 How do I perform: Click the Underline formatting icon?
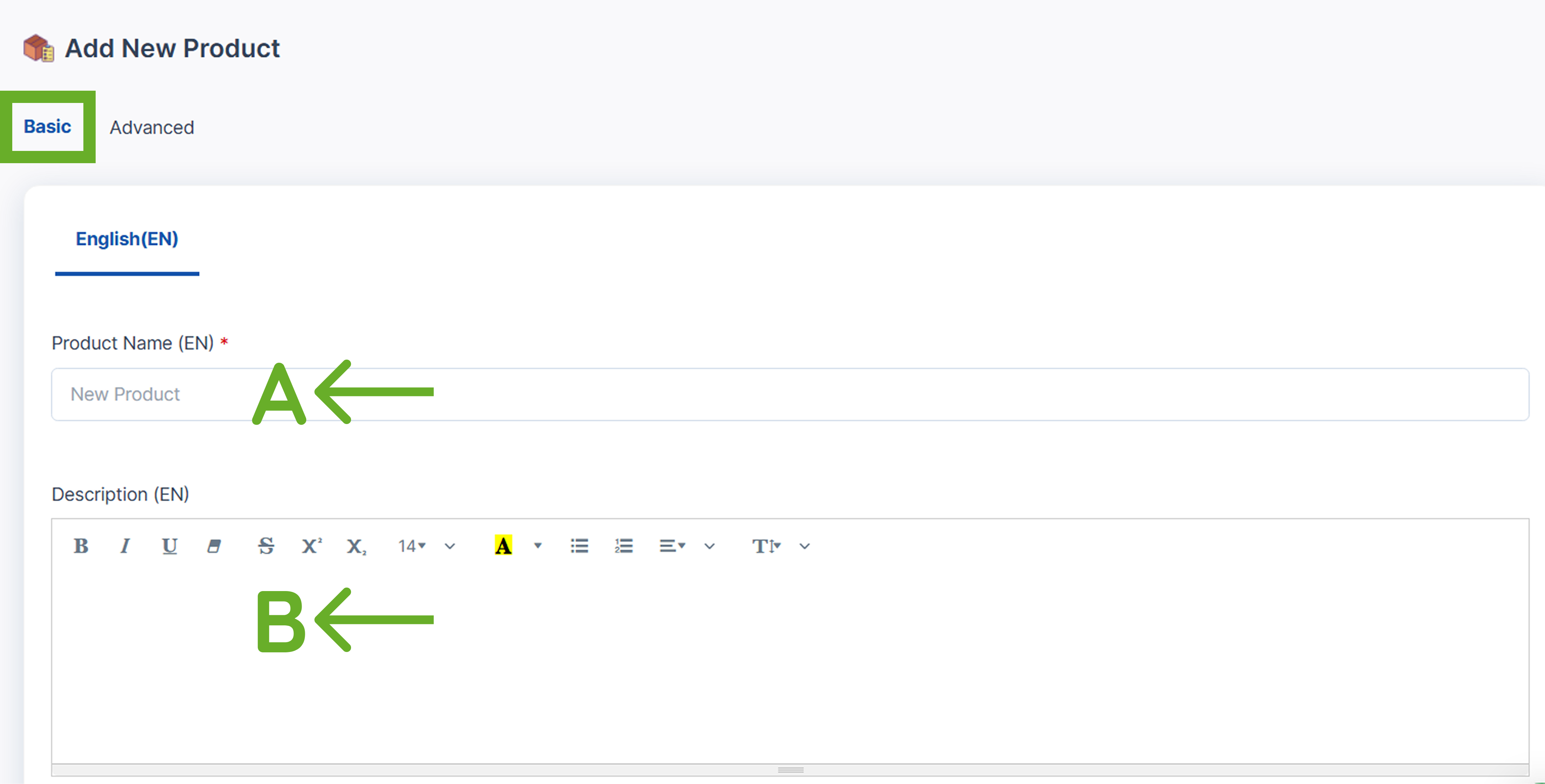(169, 546)
